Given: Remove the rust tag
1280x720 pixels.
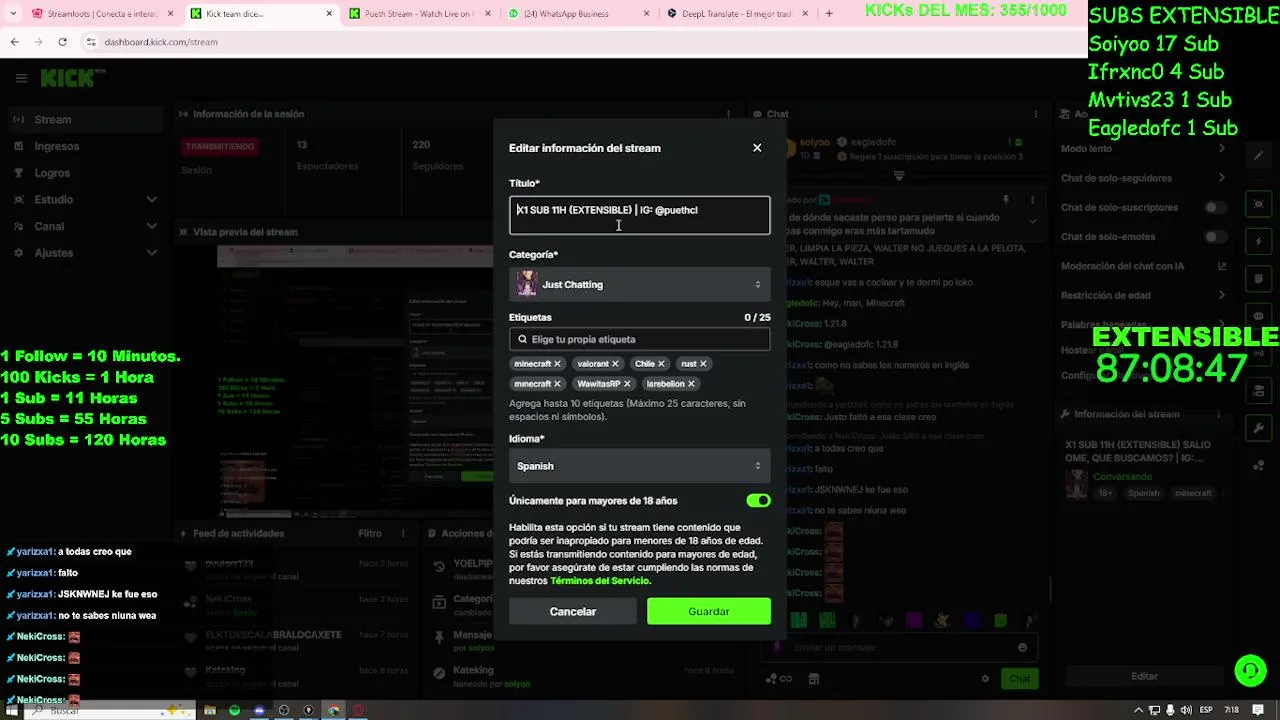Looking at the screenshot, I should 703,364.
